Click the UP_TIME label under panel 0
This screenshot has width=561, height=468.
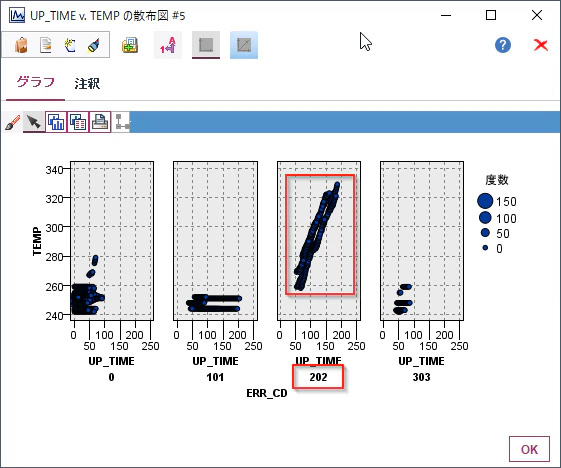point(112,361)
